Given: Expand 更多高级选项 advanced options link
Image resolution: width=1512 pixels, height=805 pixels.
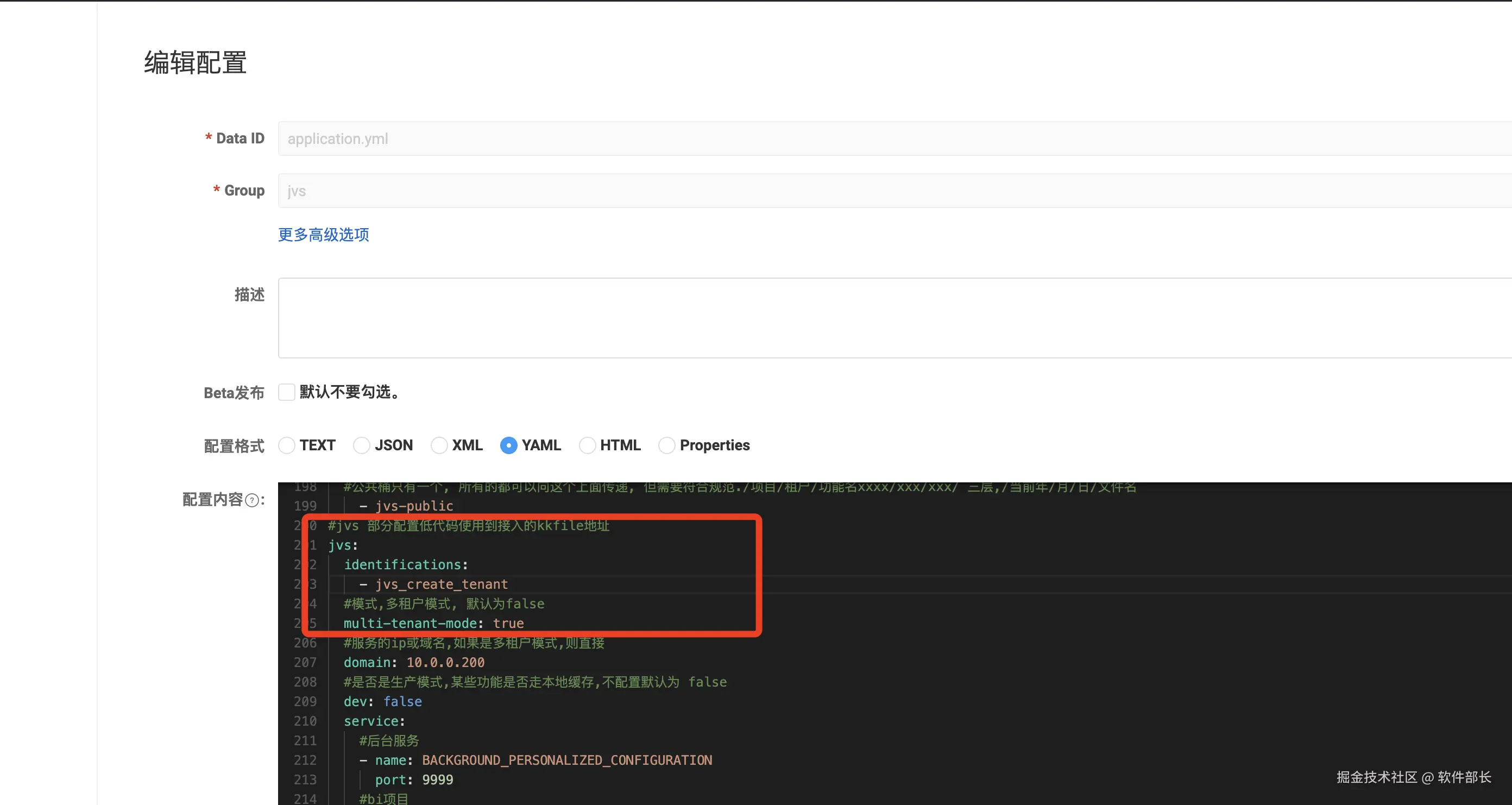Looking at the screenshot, I should (x=323, y=235).
